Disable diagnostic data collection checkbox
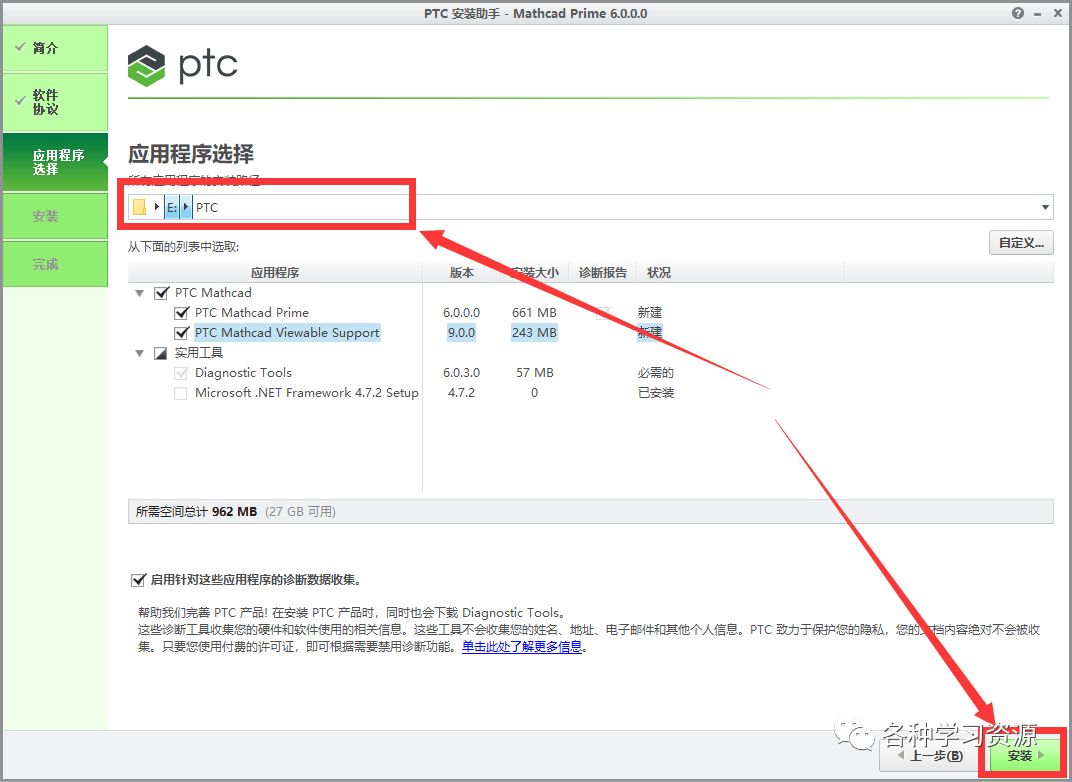 pos(138,580)
